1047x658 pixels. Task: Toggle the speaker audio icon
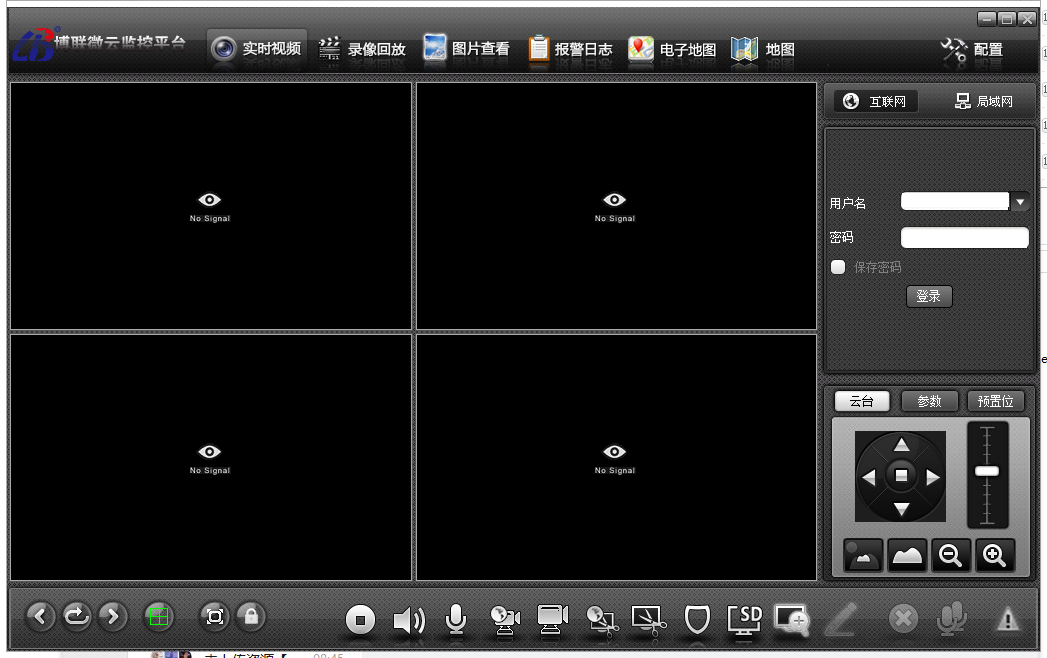(x=408, y=621)
